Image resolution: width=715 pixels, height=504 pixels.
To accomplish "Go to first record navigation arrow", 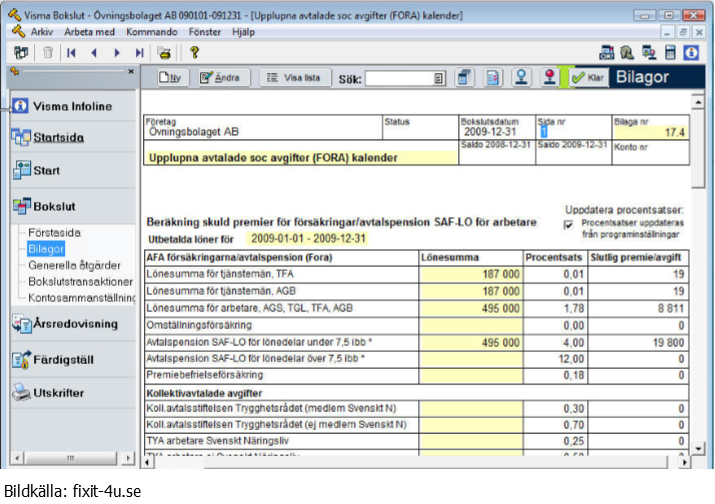I will point(72,53).
